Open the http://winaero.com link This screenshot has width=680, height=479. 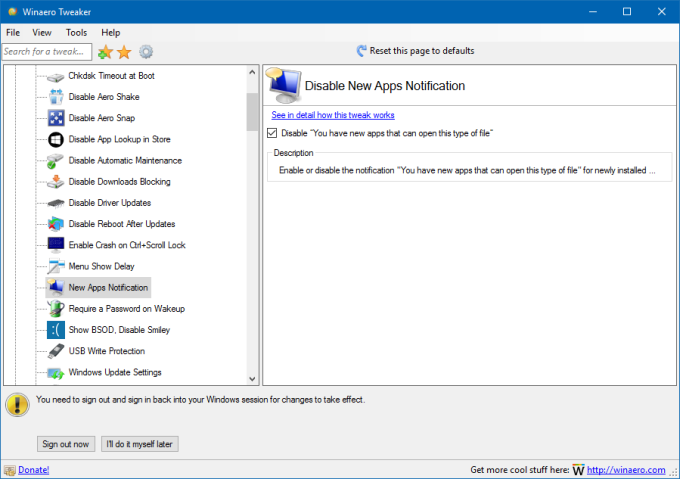(x=626, y=470)
